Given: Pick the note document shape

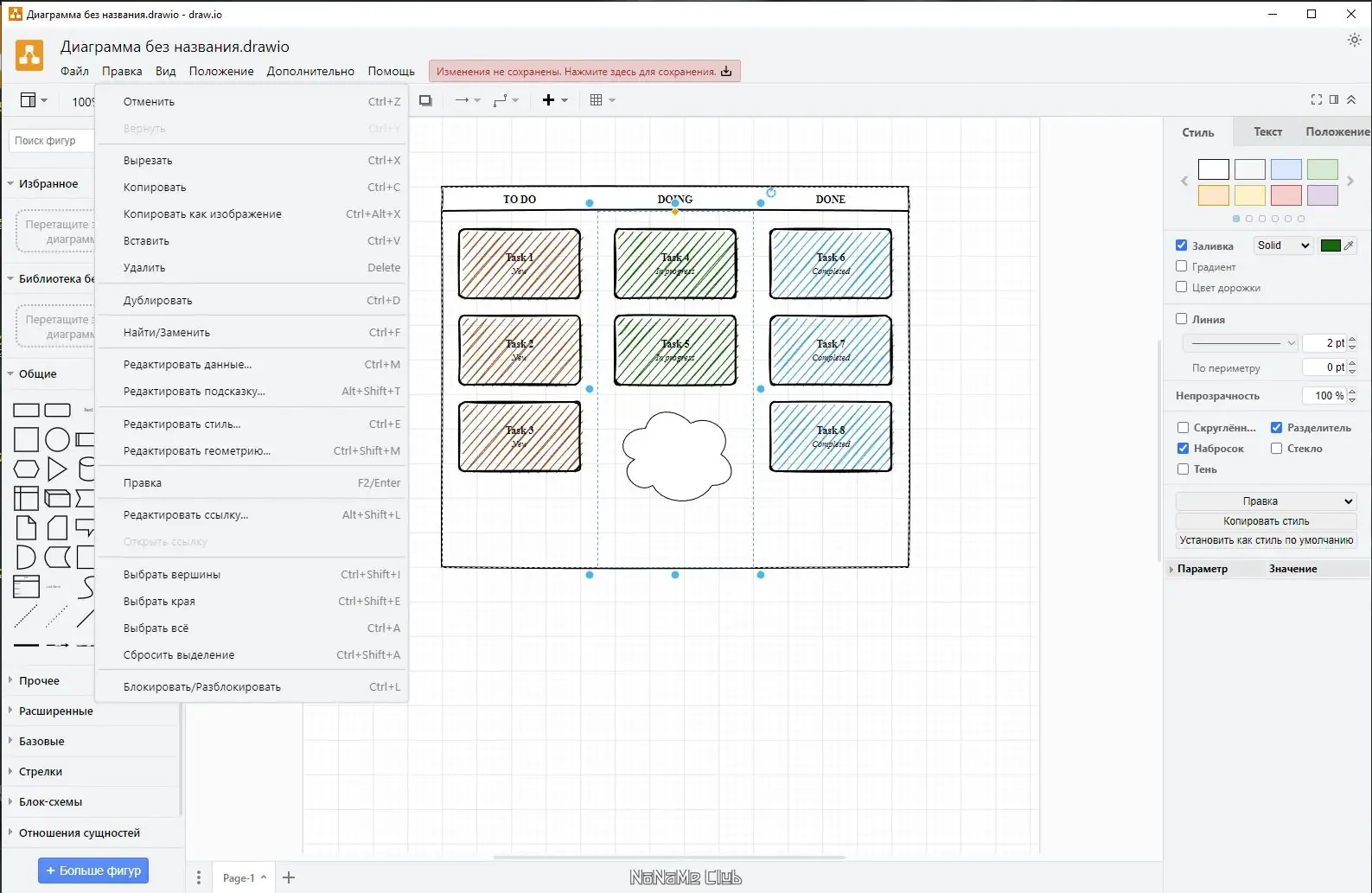Looking at the screenshot, I should click(x=26, y=527).
